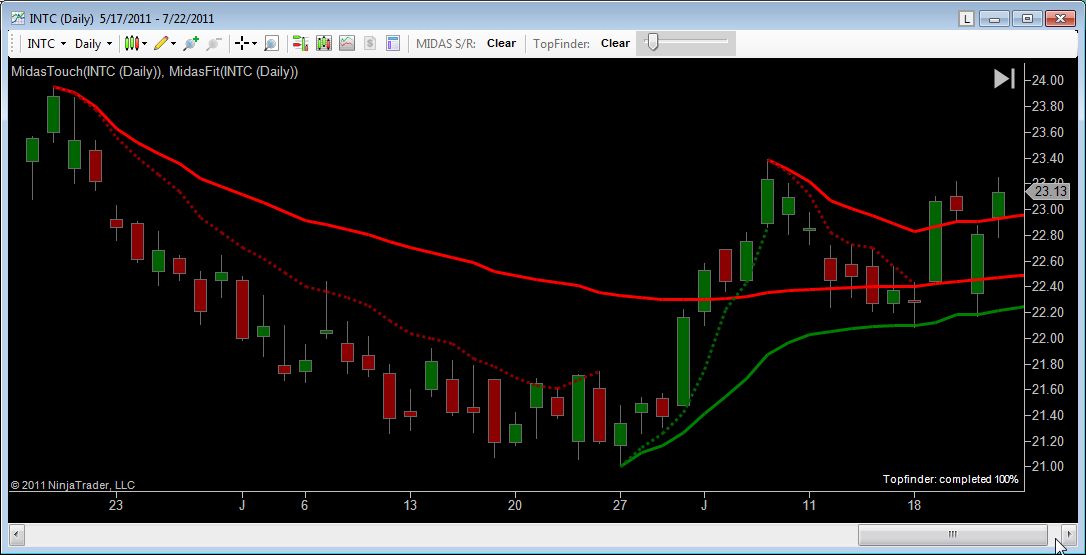
Task: Click the green plug connect icon
Action: 190,43
